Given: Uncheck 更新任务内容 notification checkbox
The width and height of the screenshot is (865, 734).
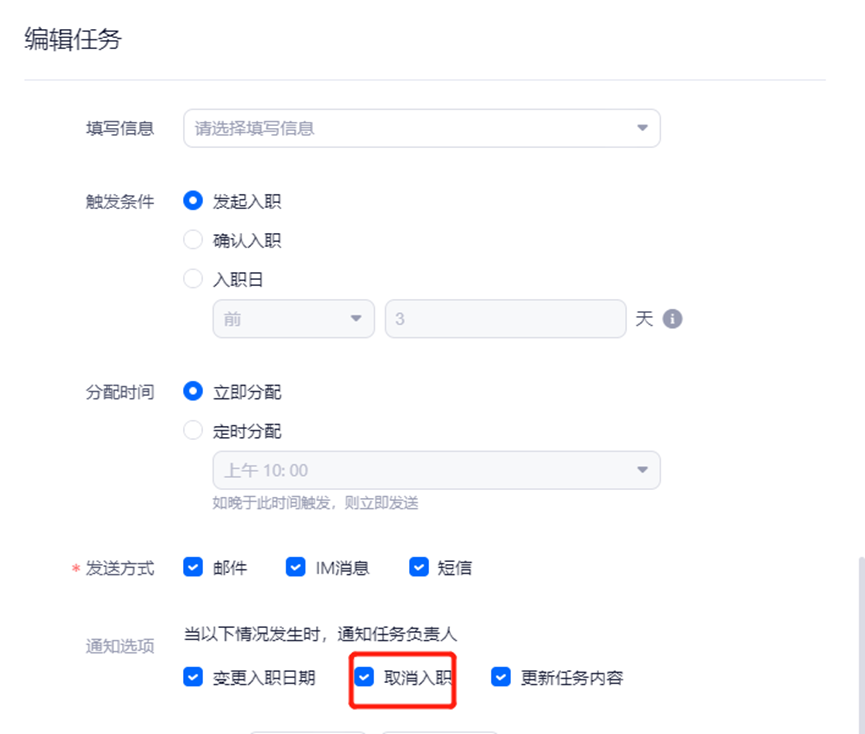Looking at the screenshot, I should (501, 677).
